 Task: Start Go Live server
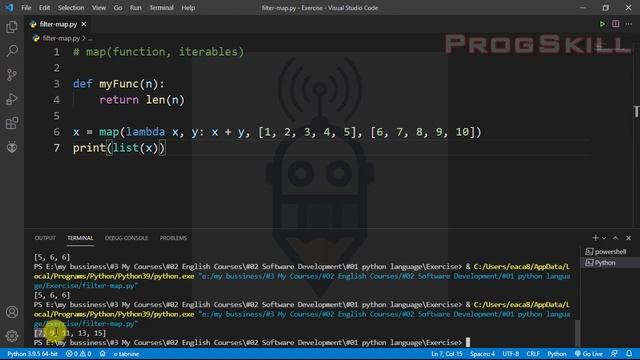pos(589,354)
